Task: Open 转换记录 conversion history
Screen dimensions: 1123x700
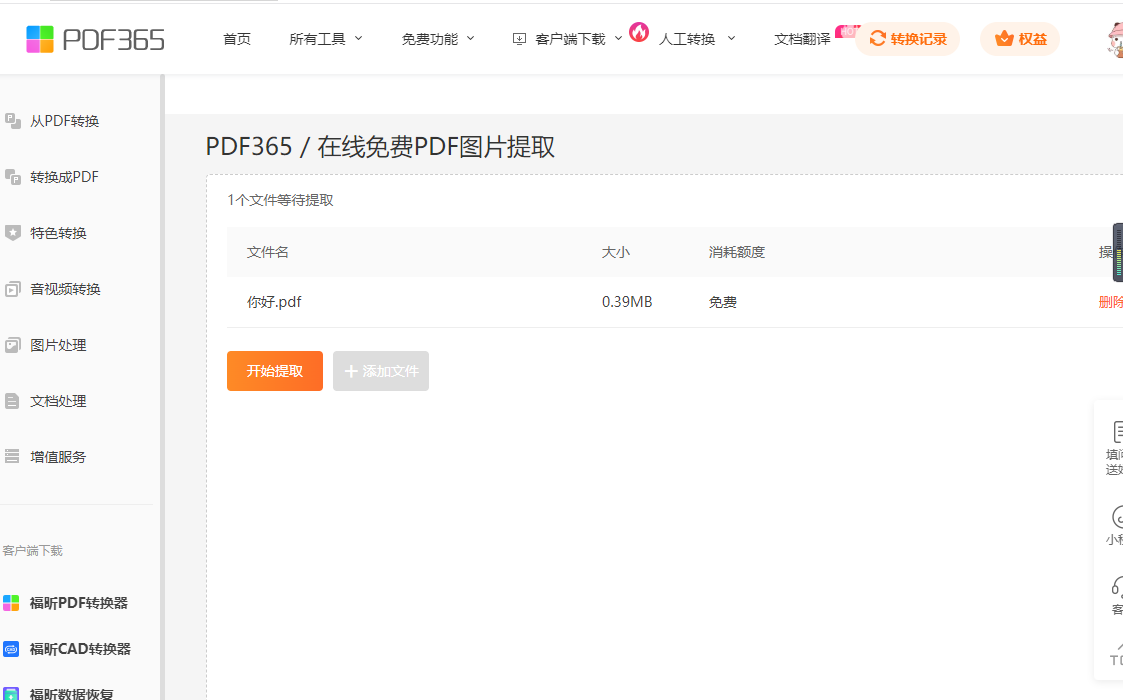Action: click(907, 39)
